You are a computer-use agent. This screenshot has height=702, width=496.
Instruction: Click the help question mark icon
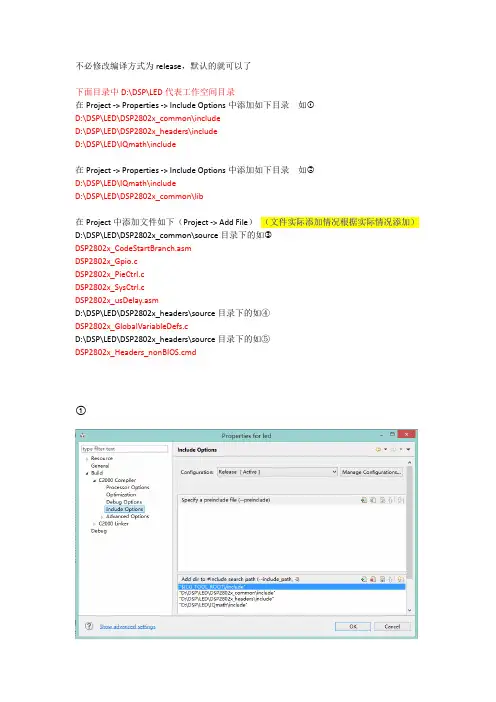pyautogui.click(x=89, y=626)
